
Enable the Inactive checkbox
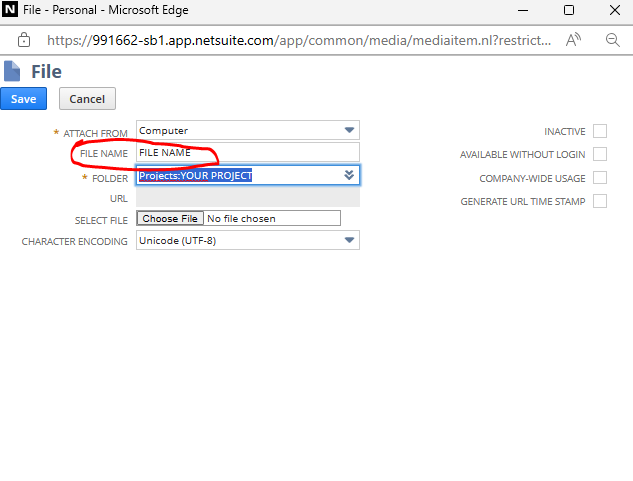point(600,131)
